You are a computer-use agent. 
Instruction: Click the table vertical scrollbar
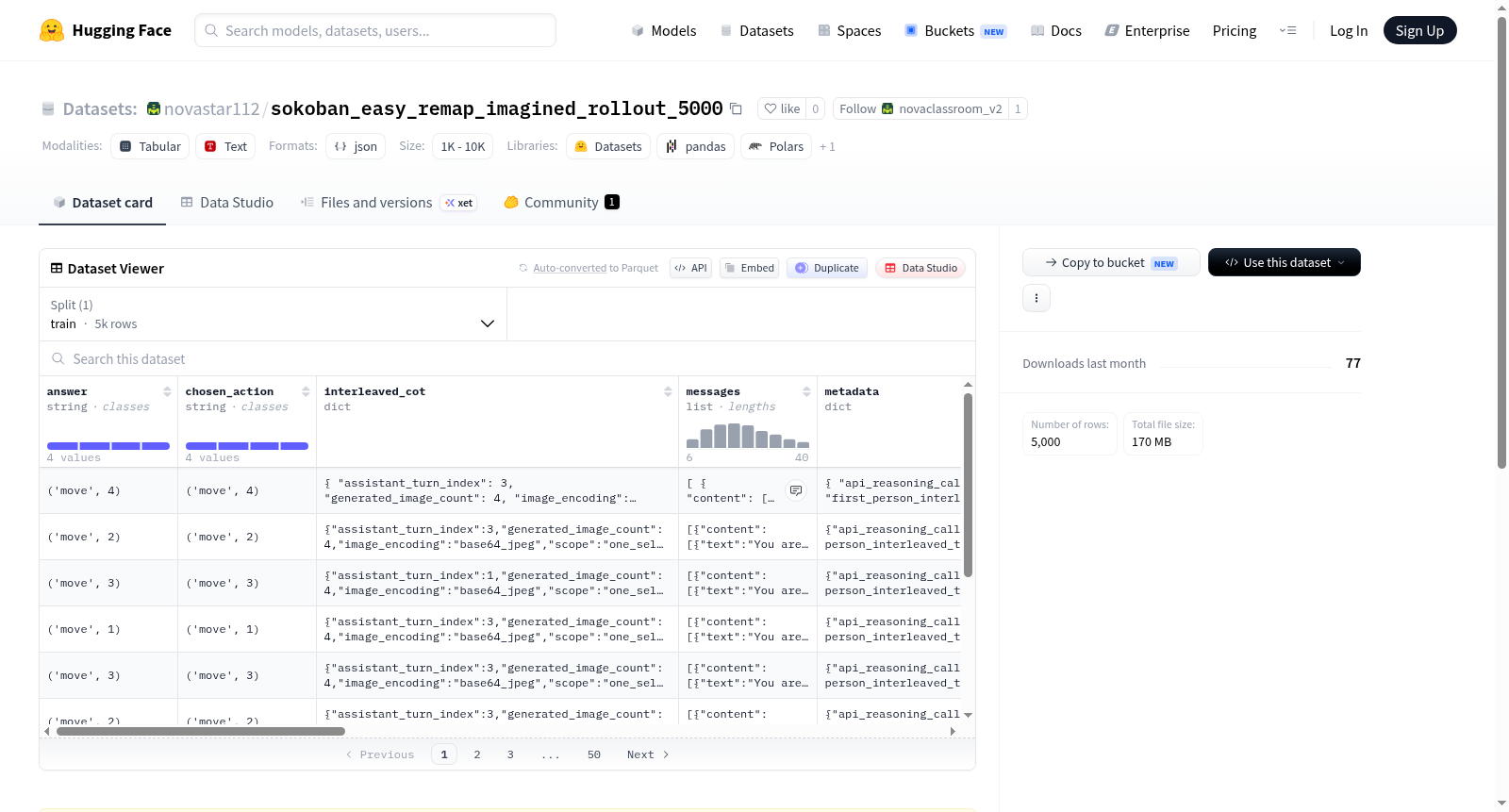click(968, 485)
